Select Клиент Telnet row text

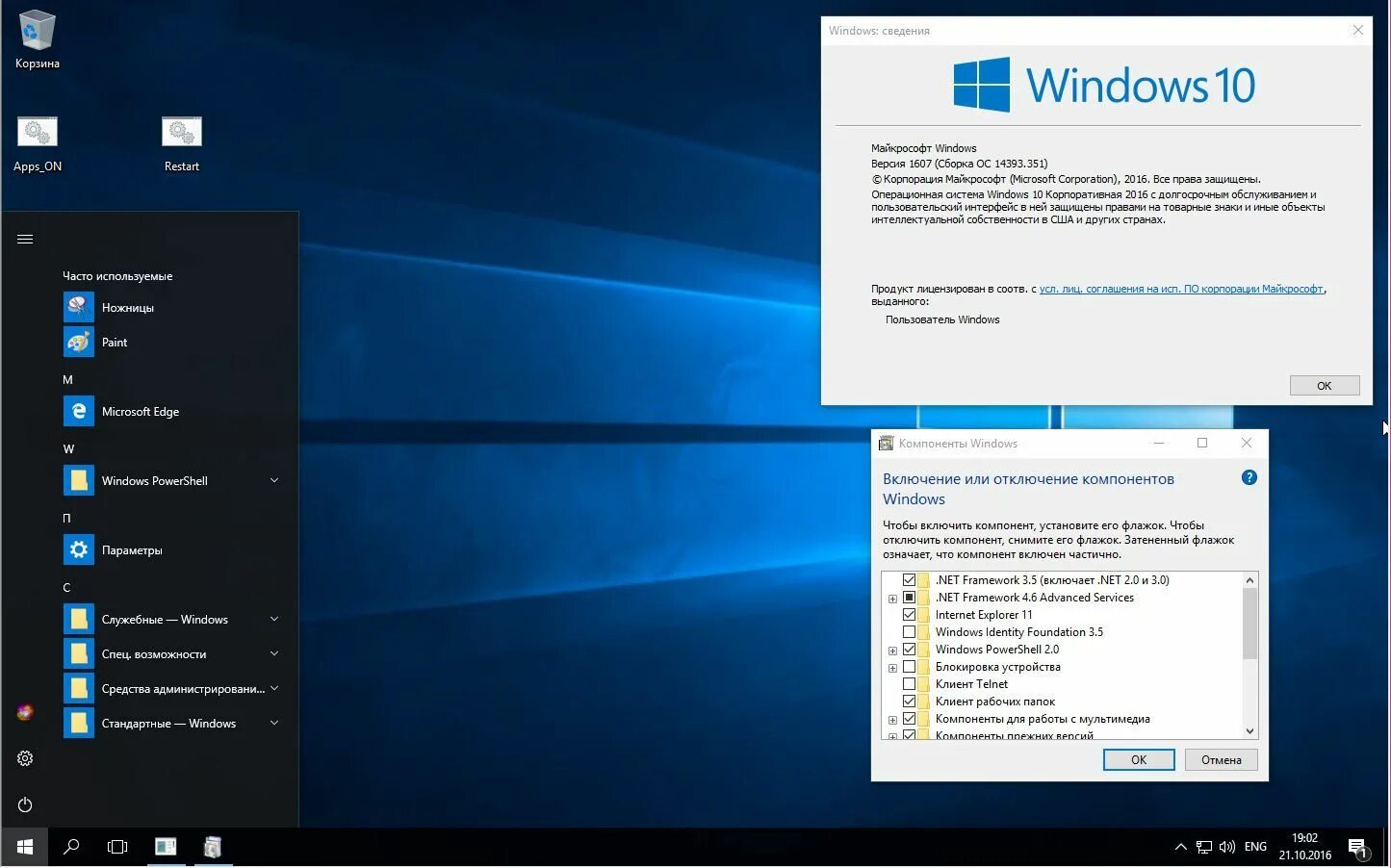(x=971, y=684)
